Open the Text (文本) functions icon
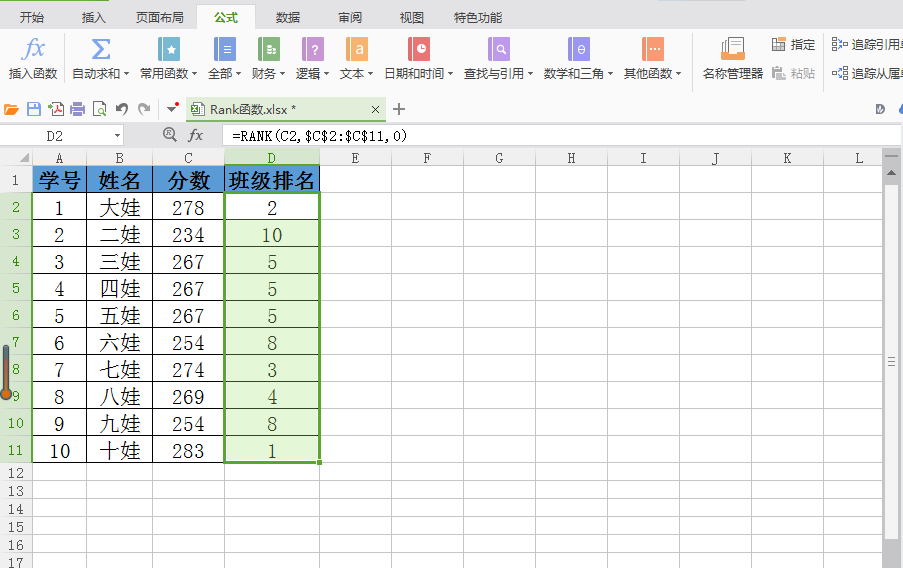The width and height of the screenshot is (903, 568). [357, 50]
